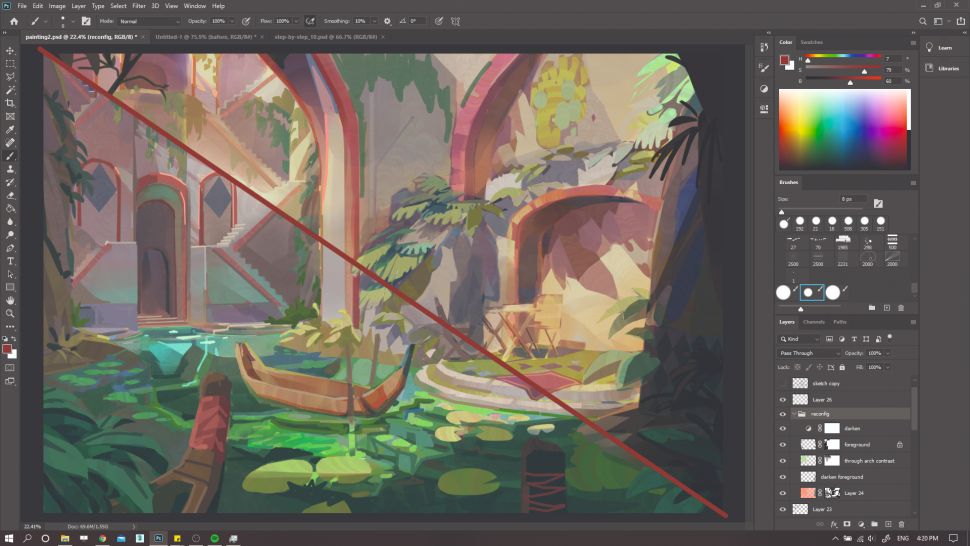Image resolution: width=970 pixels, height=546 pixels.
Task: Collapse the reconfig layer group
Action: point(793,413)
